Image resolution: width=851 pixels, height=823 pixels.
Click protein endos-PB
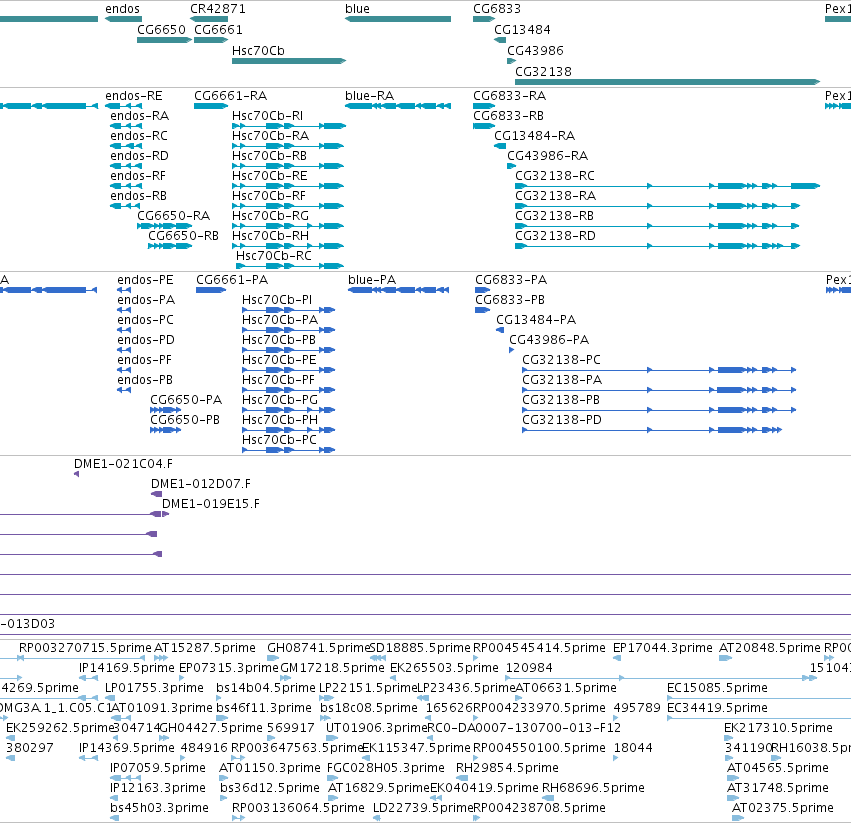click(145, 379)
